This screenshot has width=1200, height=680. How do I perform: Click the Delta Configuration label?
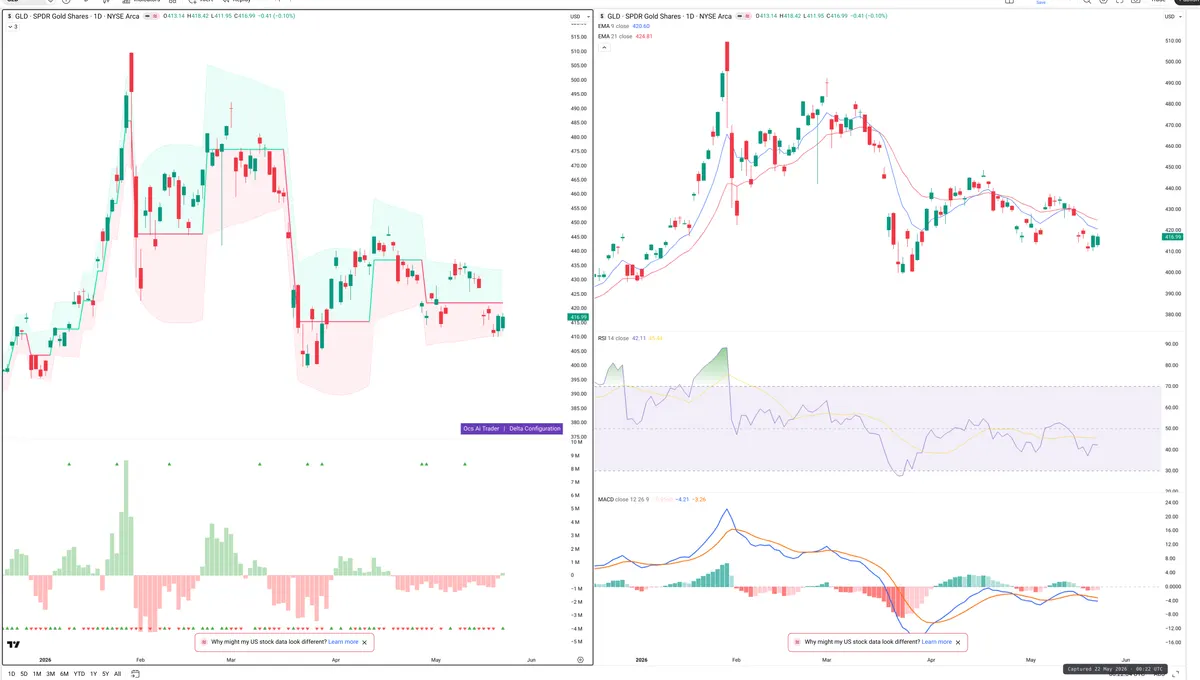[535, 429]
